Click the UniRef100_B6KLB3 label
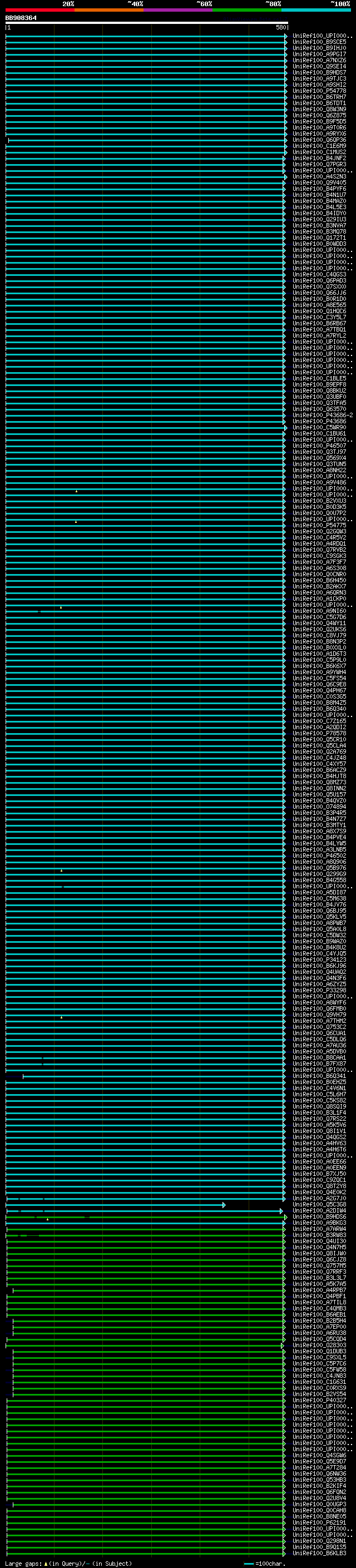 [319, 1554]
